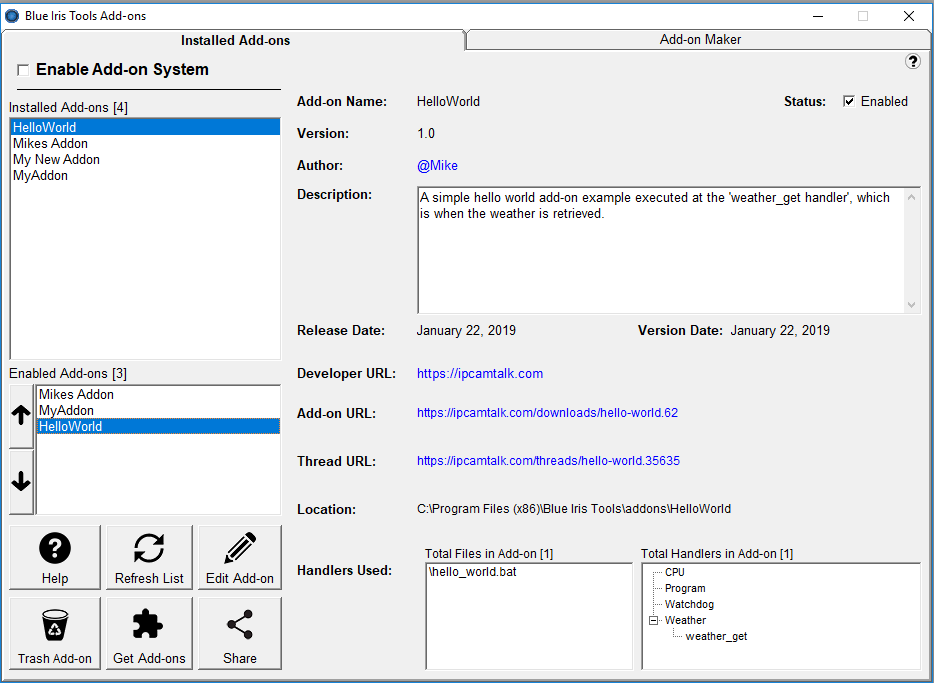Image resolution: width=934 pixels, height=683 pixels.
Task: Collapse the Weather handler tree node
Action: pos(654,620)
